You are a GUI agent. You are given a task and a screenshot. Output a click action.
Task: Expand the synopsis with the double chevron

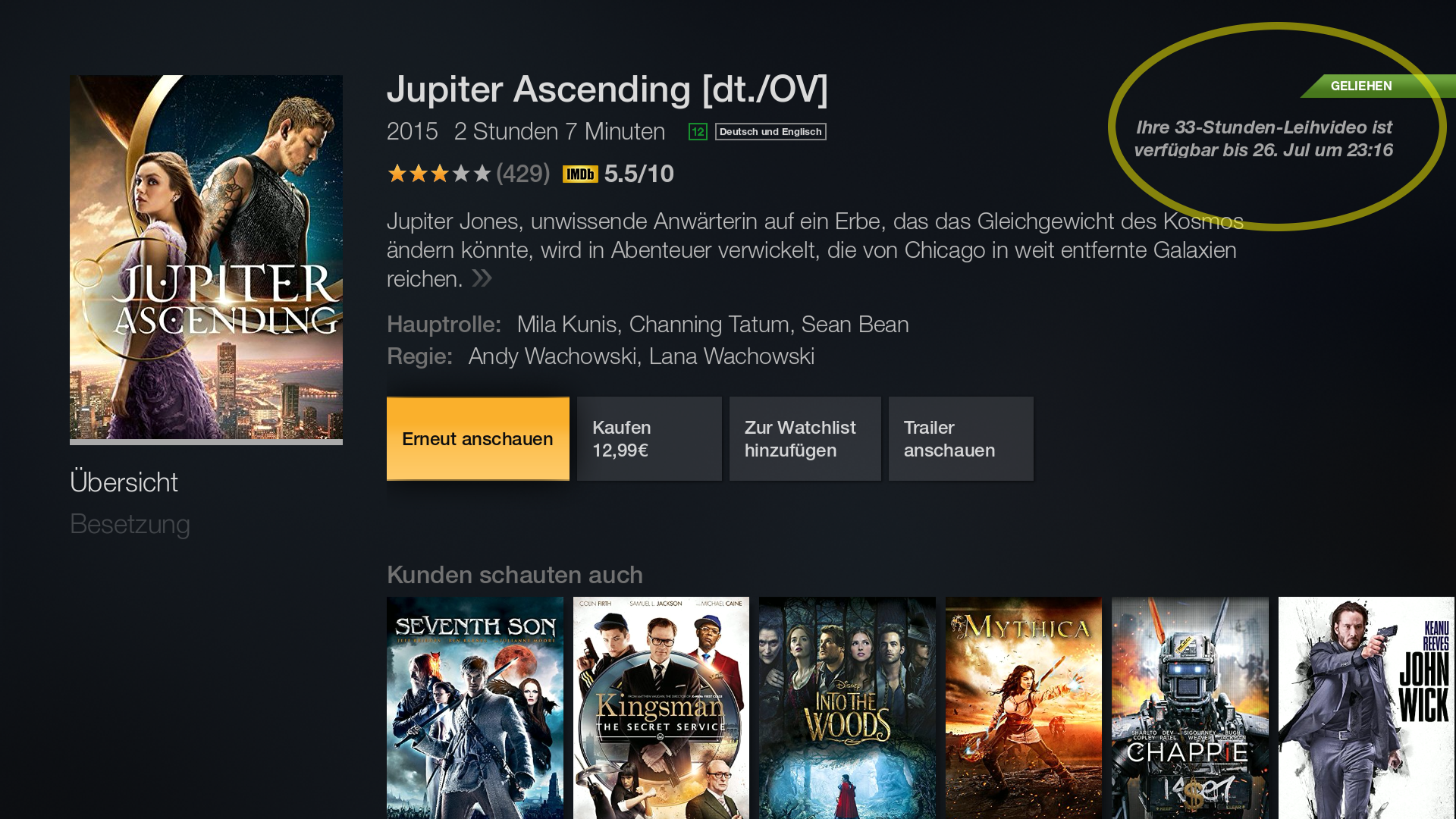pyautogui.click(x=482, y=278)
